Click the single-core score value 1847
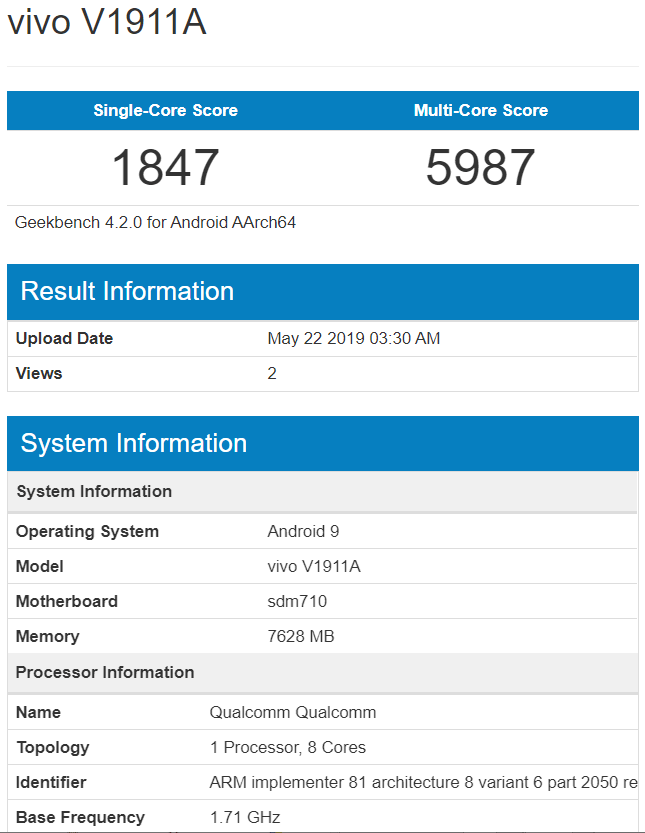Screen dimensions: 645x833 [x=165, y=167]
